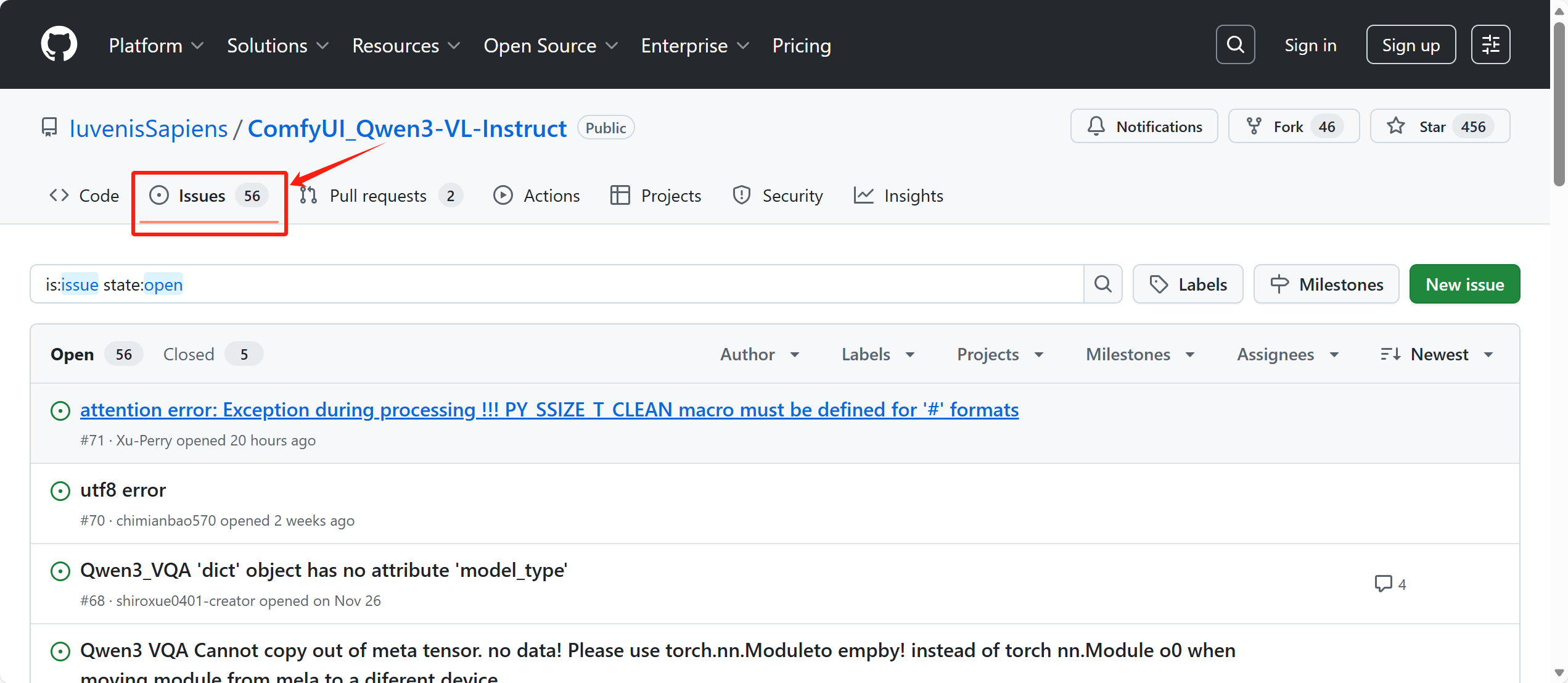Open the search magnifier in header
1568x683 pixels.
point(1235,44)
